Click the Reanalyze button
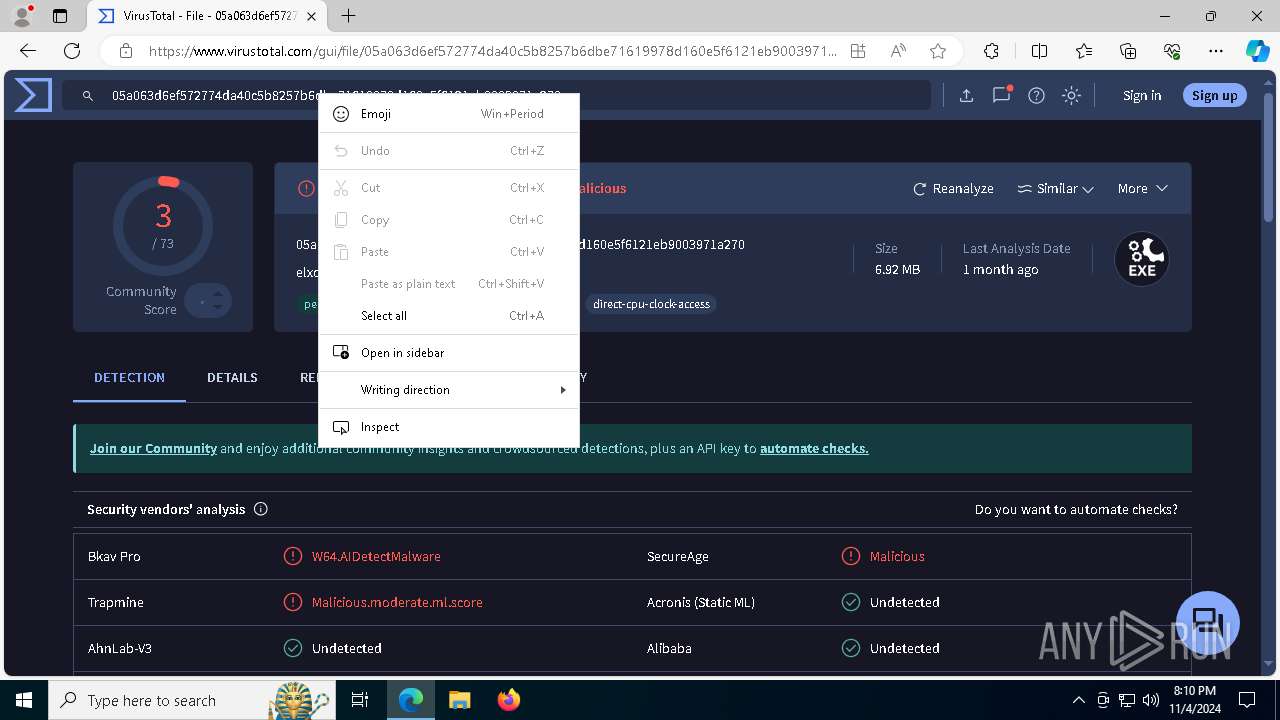 [953, 188]
